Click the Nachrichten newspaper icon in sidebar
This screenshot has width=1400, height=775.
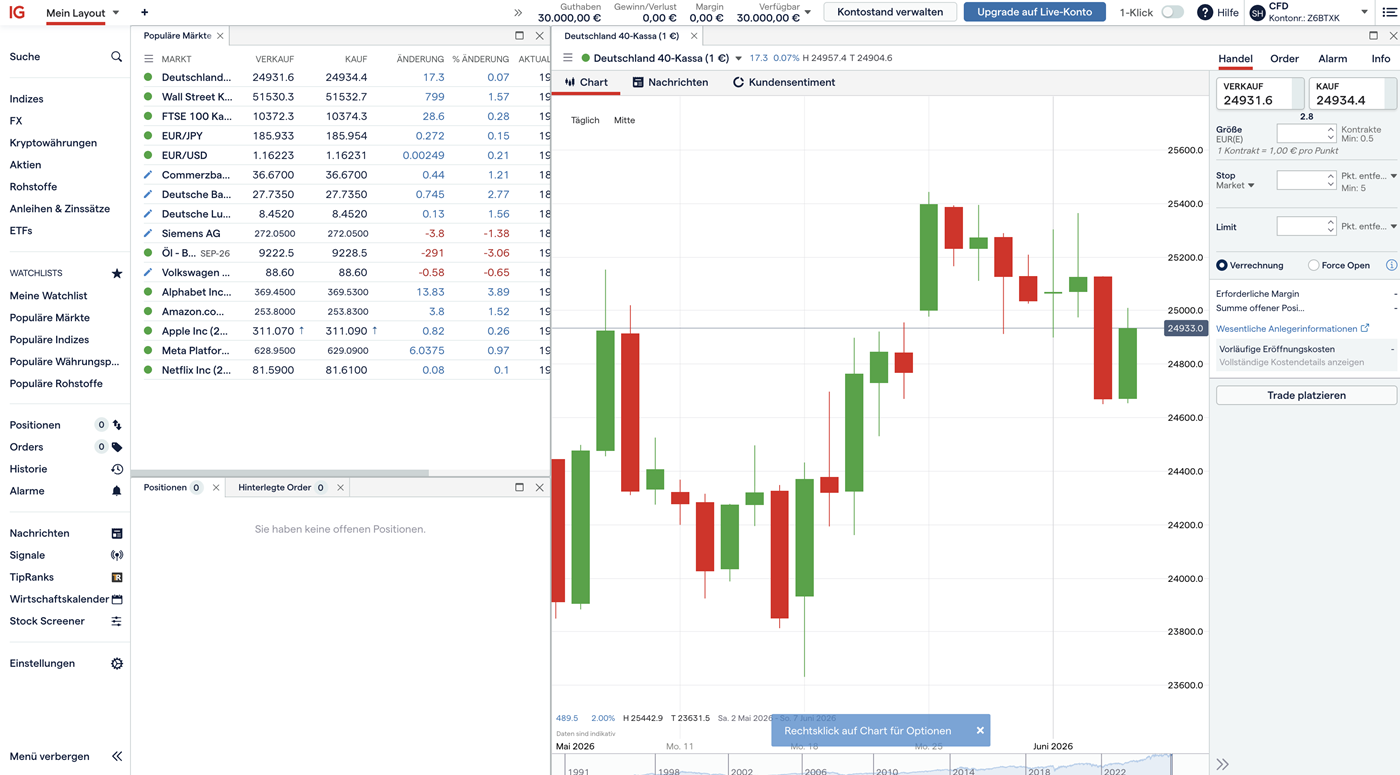(x=117, y=534)
